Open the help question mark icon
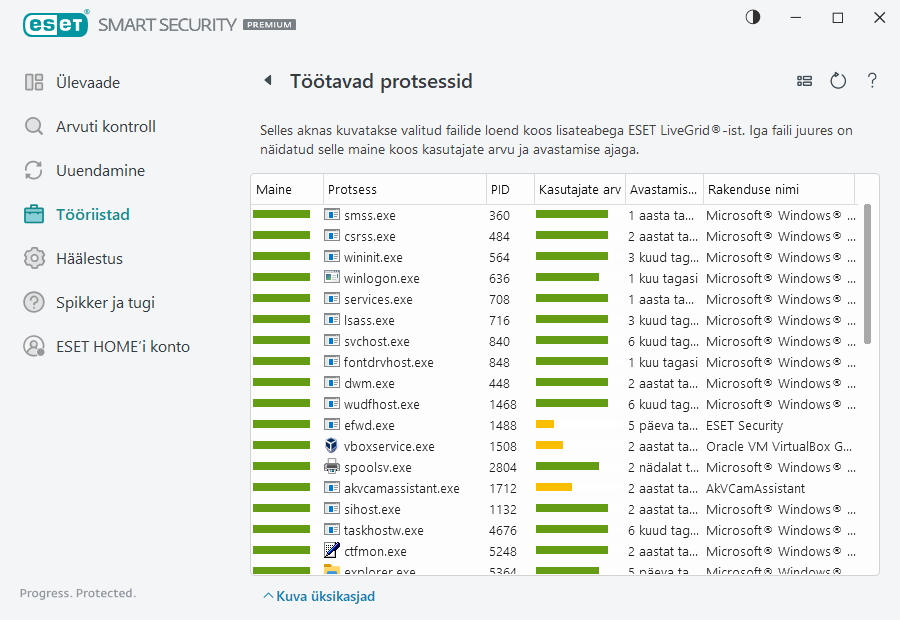 point(872,81)
